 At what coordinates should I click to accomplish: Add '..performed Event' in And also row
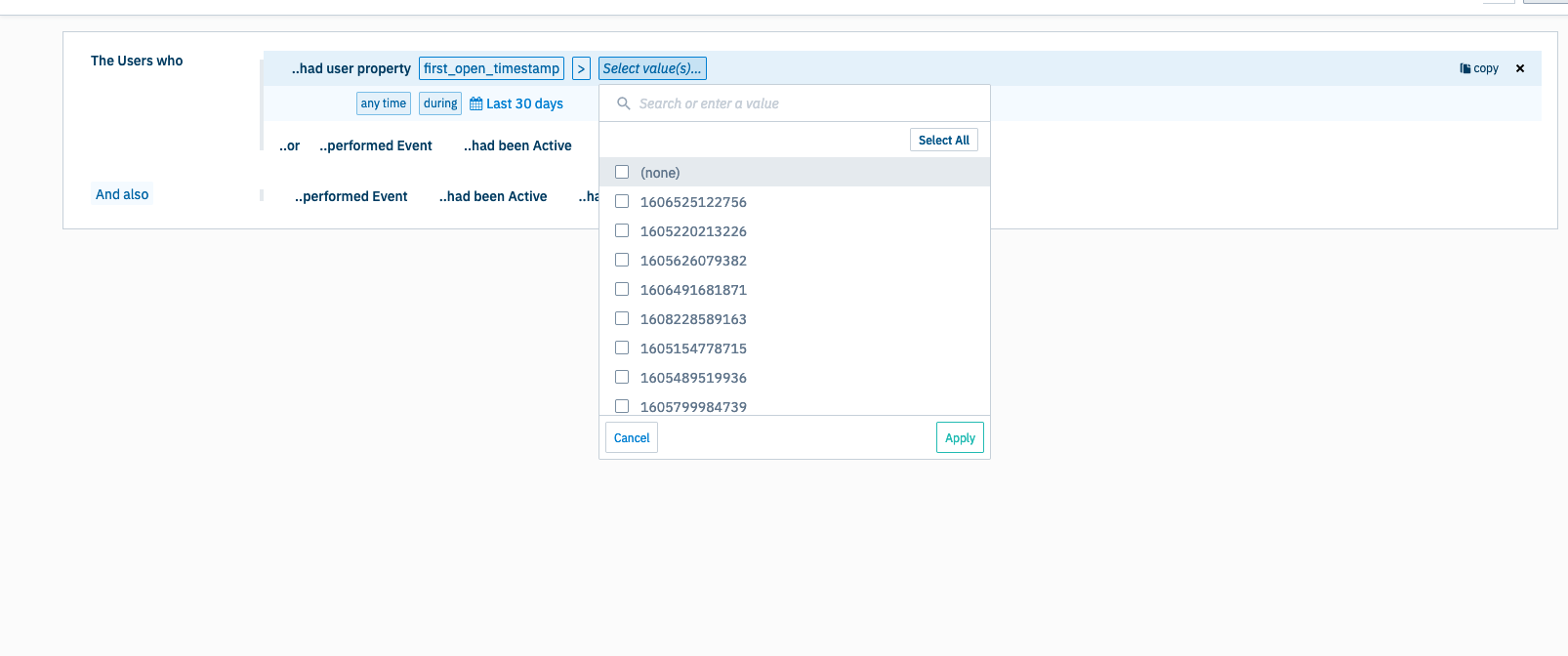[x=351, y=196]
